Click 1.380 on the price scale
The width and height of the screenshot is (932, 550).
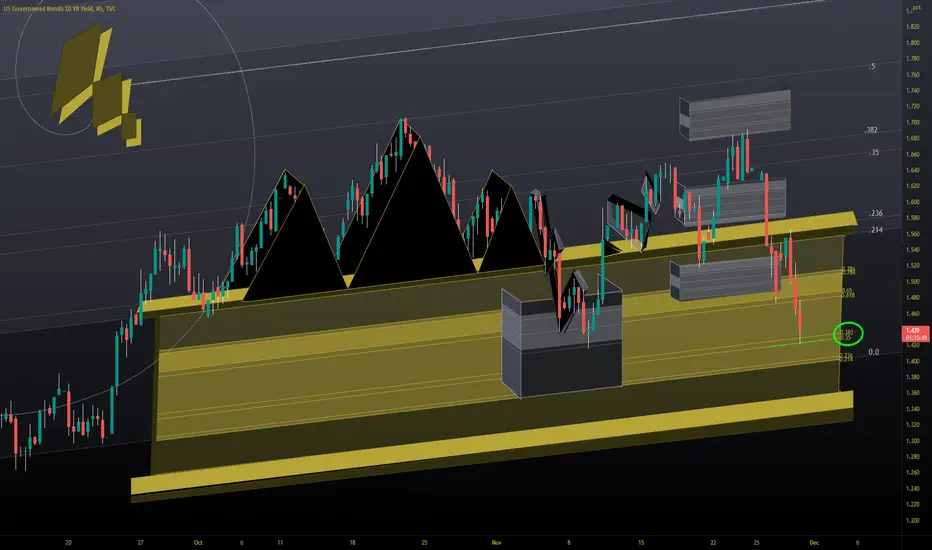(x=912, y=378)
